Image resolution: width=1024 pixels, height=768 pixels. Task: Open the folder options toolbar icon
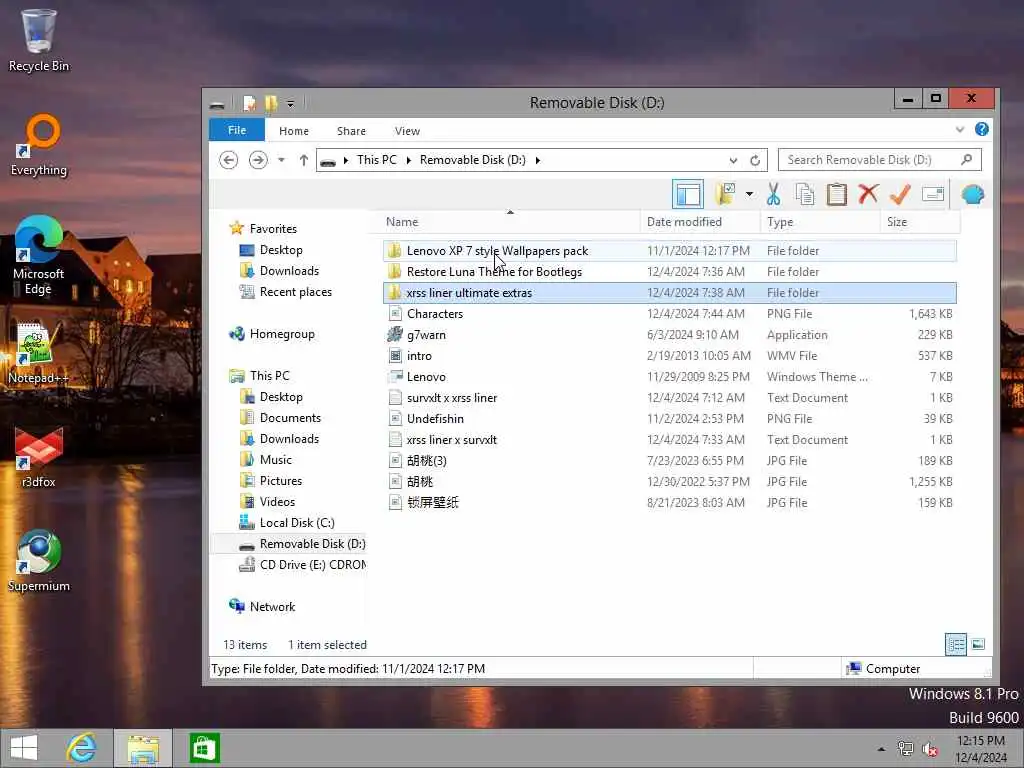point(725,195)
